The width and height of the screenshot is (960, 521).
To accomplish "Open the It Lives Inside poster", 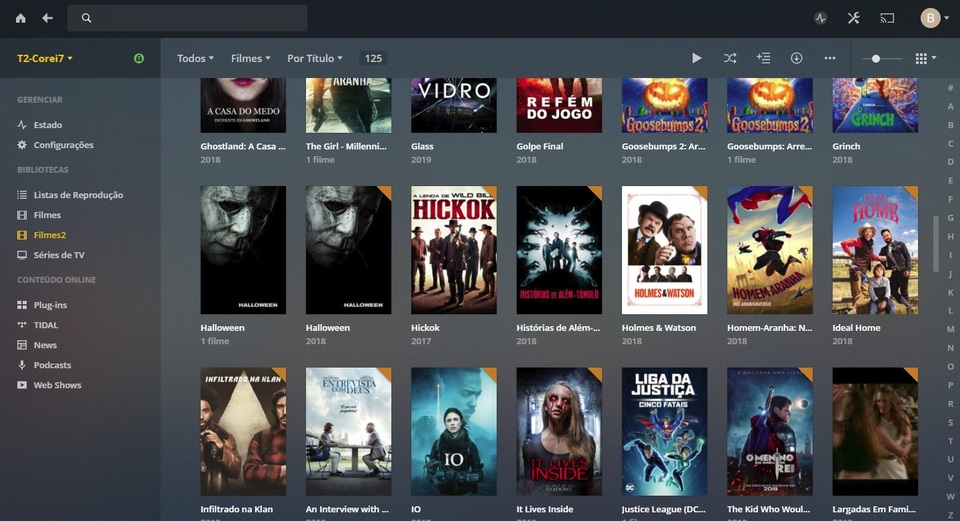I will [559, 432].
